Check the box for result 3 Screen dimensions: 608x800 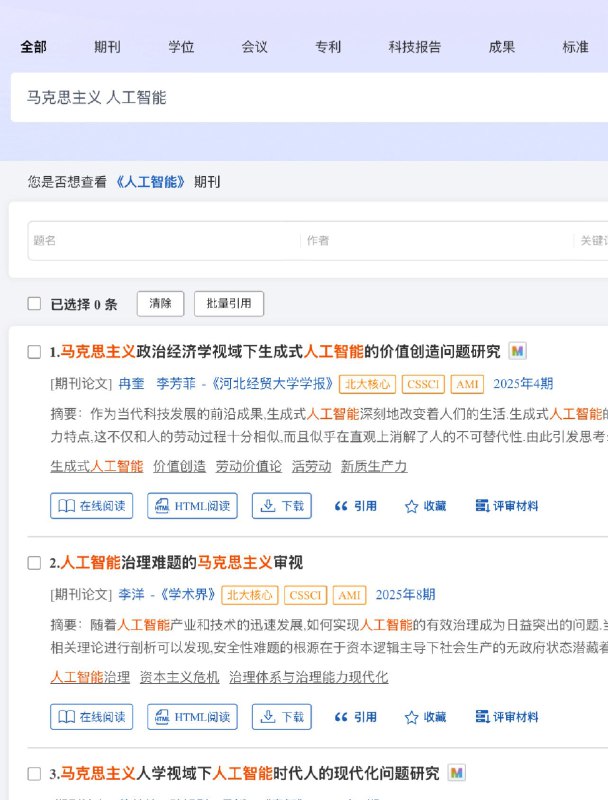point(34,773)
